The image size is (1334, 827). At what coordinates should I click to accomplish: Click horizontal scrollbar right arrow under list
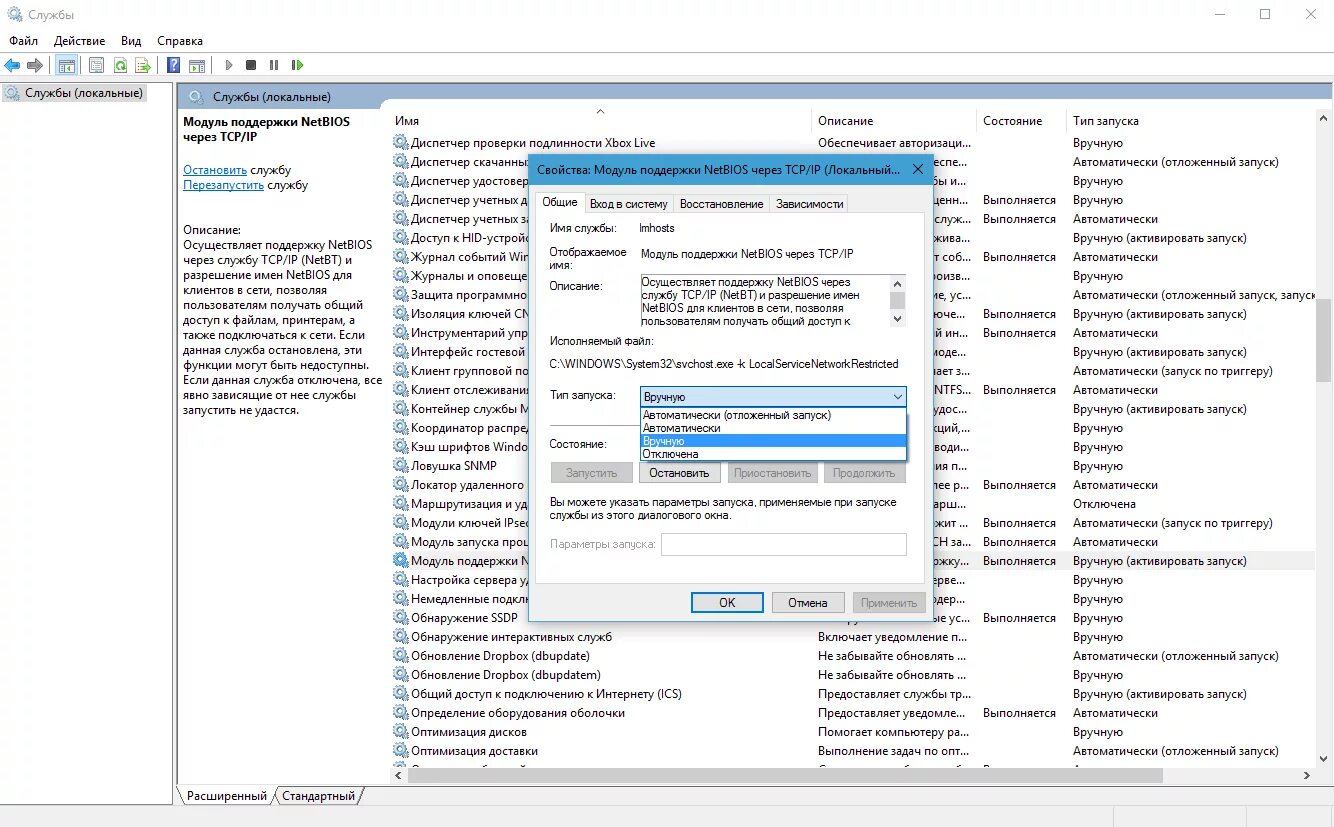[1306, 775]
